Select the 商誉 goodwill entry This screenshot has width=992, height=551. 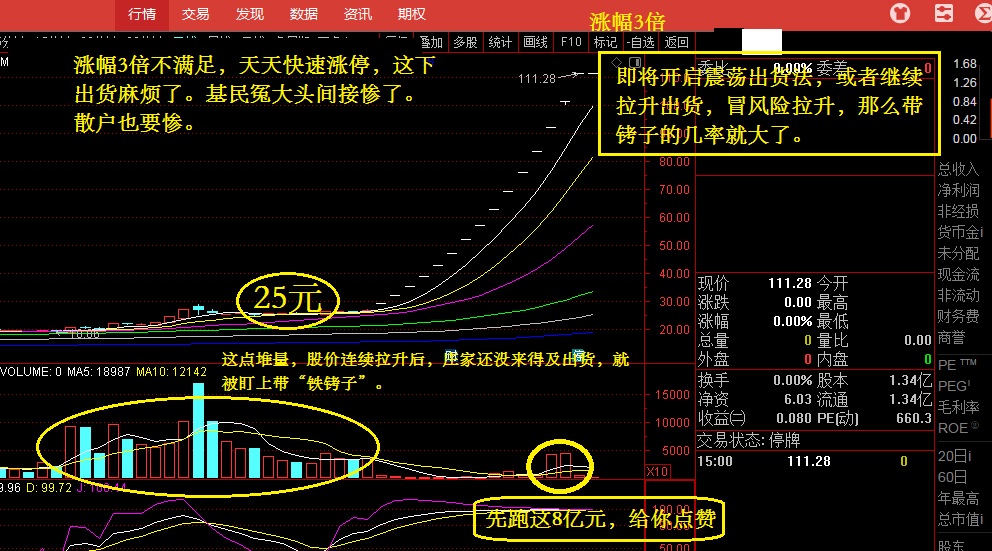pos(952,338)
